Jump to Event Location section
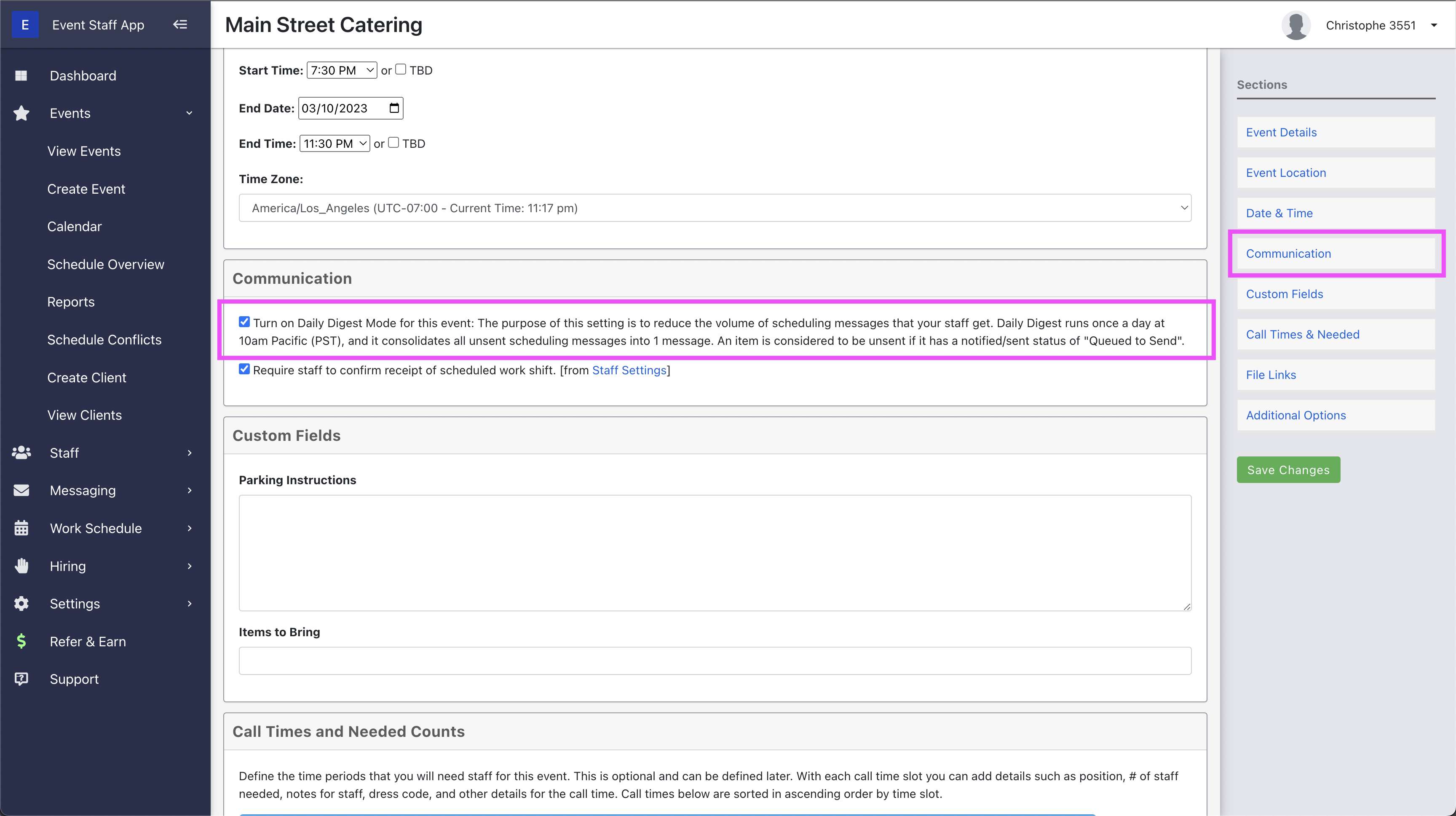 [x=1336, y=173]
